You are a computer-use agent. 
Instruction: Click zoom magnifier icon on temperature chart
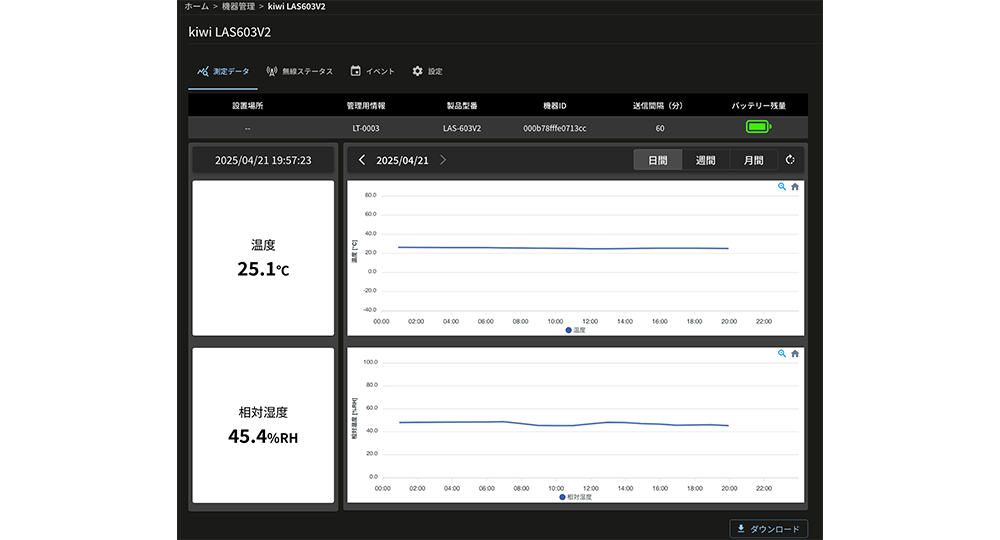782,186
